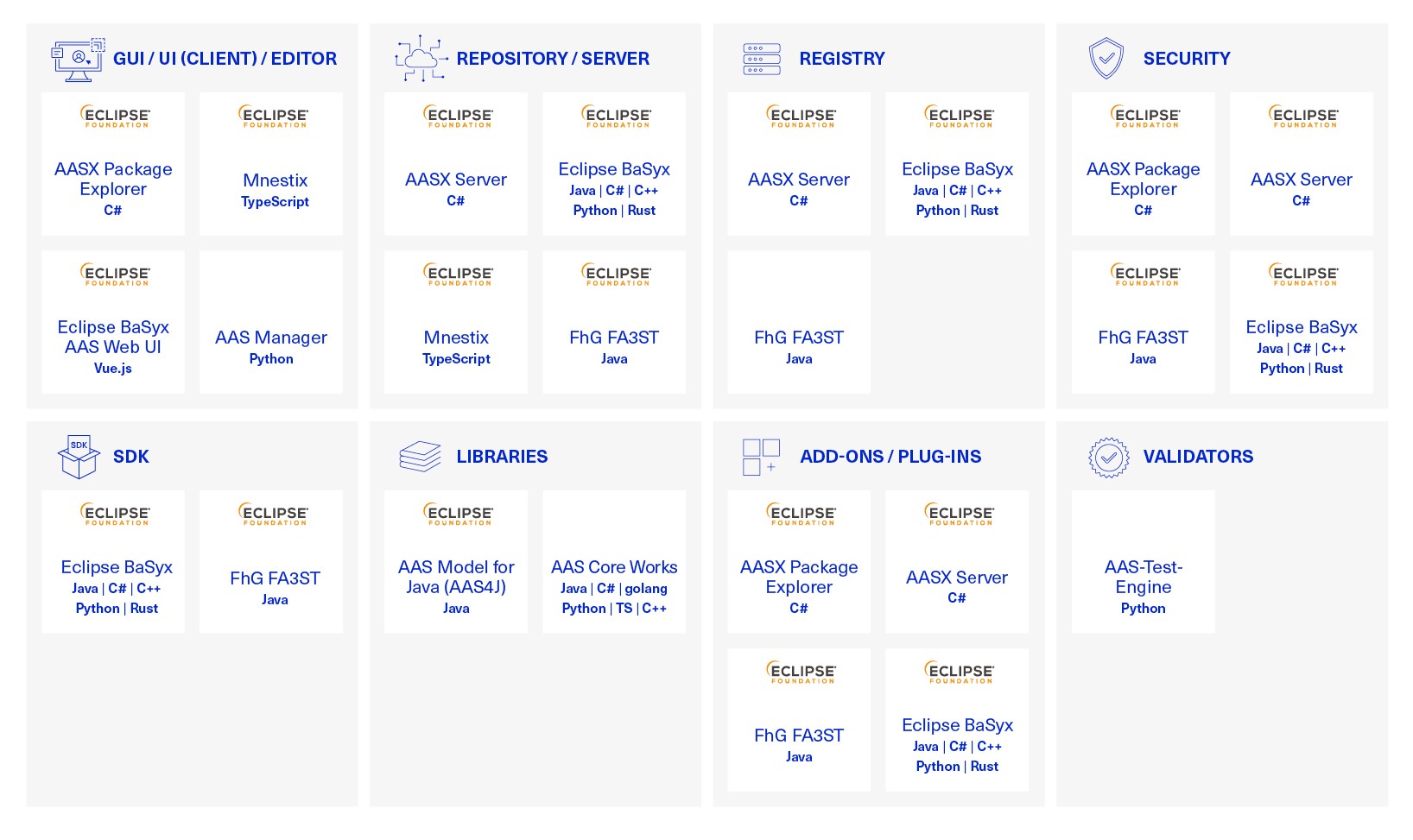Viewport: 1413px width, 840px height.
Task: Click the GUI client monitor icon
Action: click(x=78, y=60)
